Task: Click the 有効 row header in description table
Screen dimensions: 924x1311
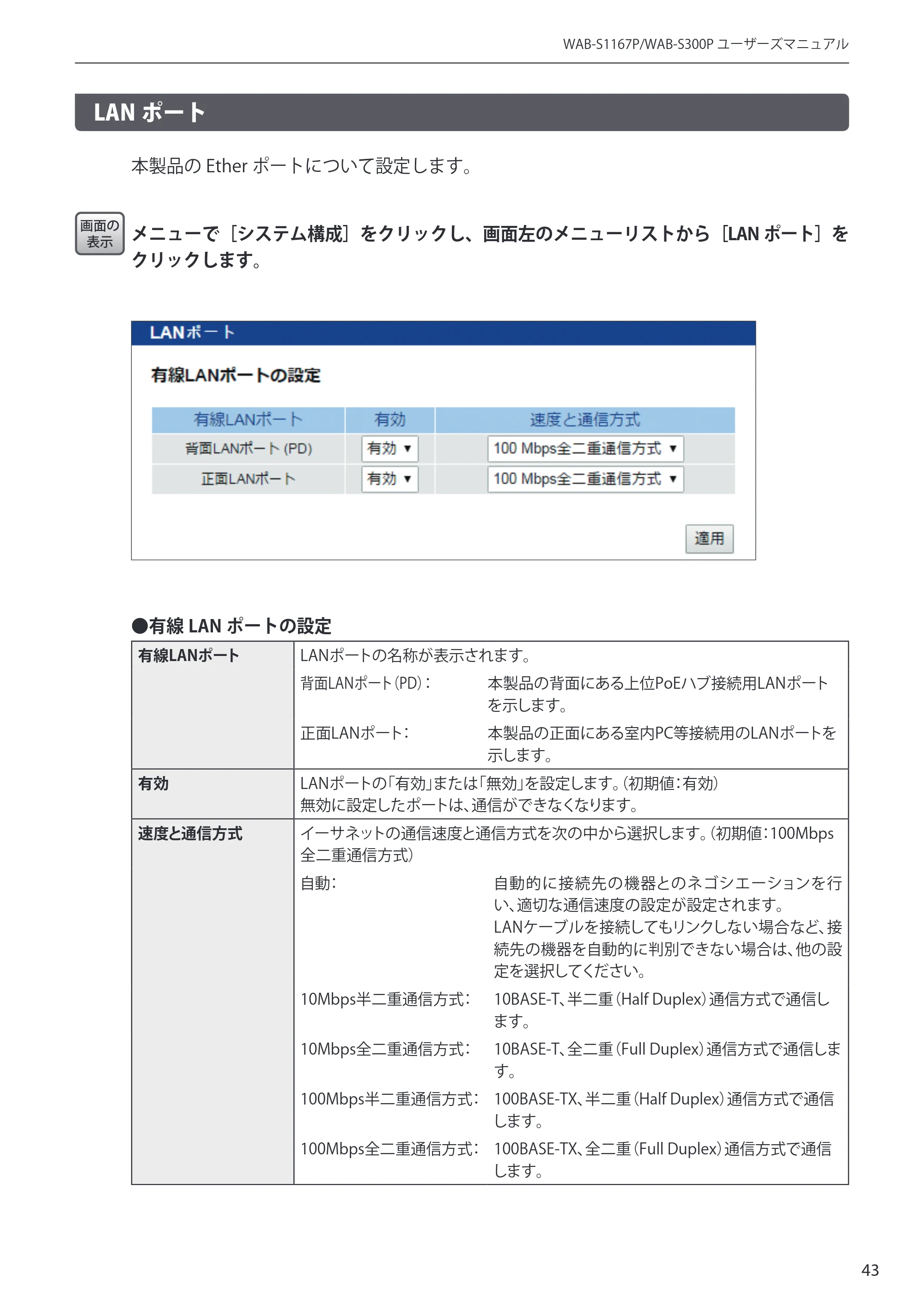Action: tap(153, 783)
